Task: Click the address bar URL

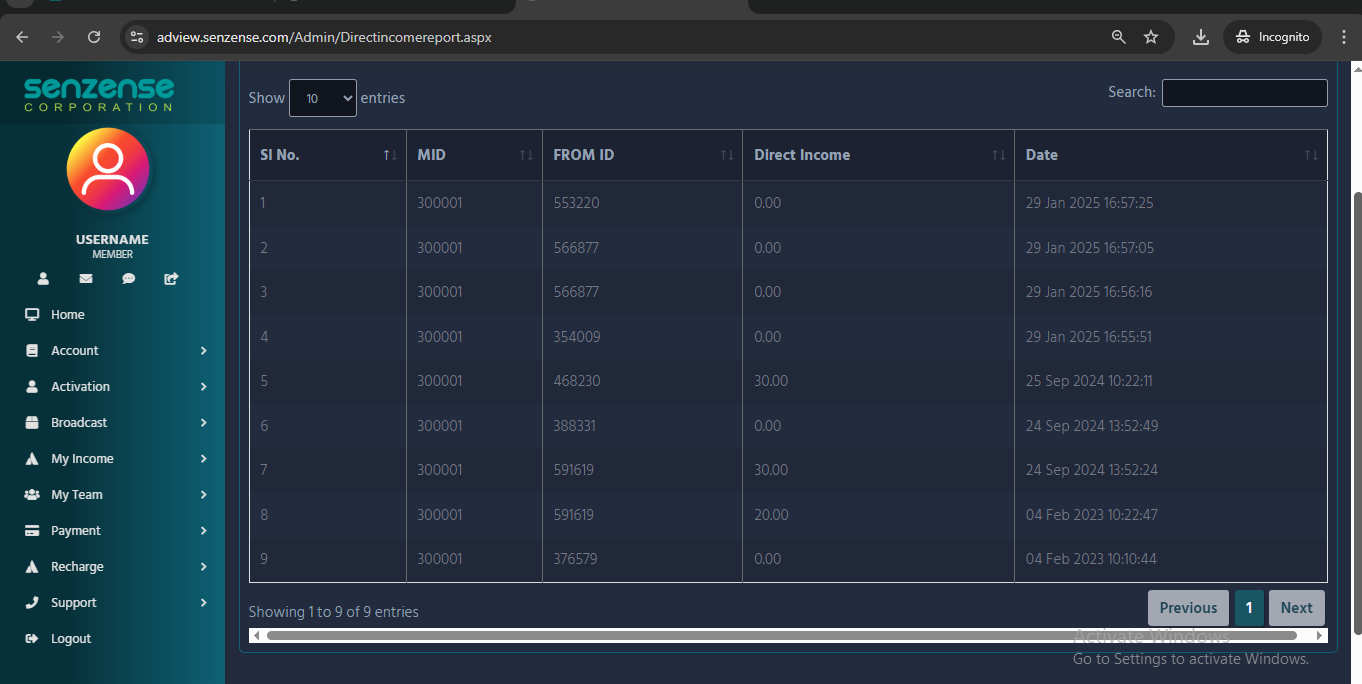Action: tap(324, 37)
